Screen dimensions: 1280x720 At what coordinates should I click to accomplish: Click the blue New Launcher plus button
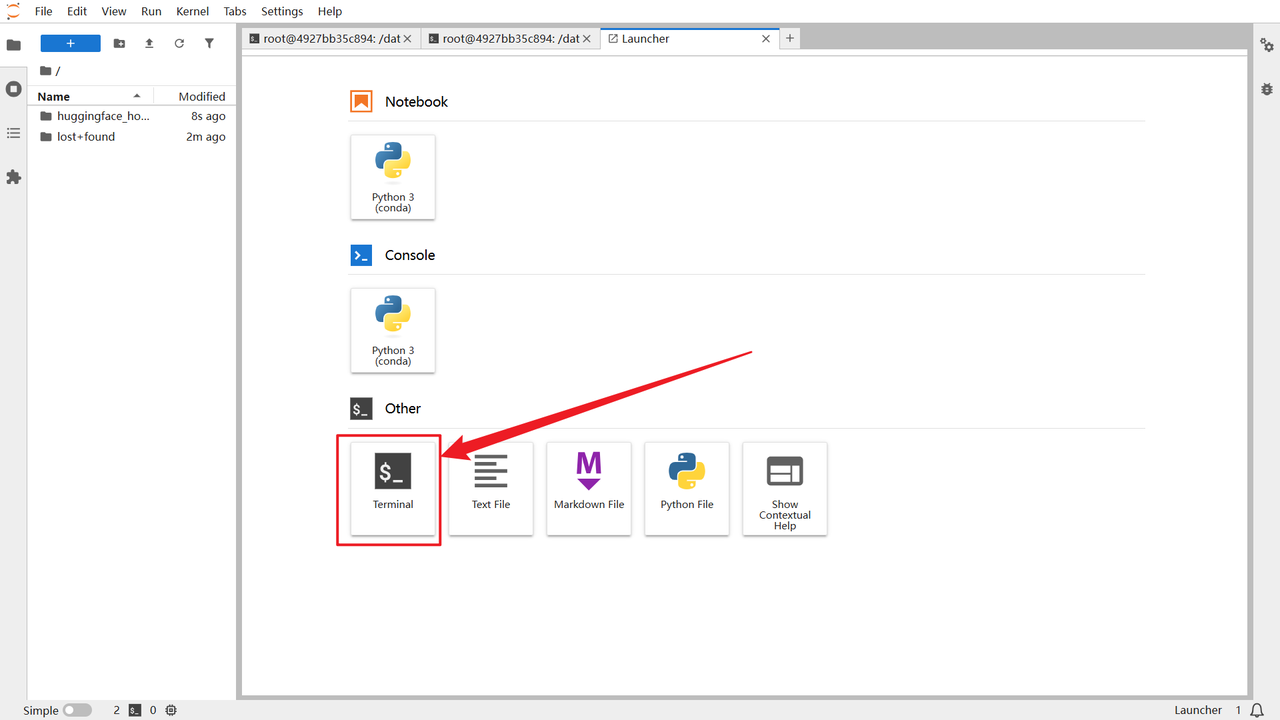(x=70, y=43)
